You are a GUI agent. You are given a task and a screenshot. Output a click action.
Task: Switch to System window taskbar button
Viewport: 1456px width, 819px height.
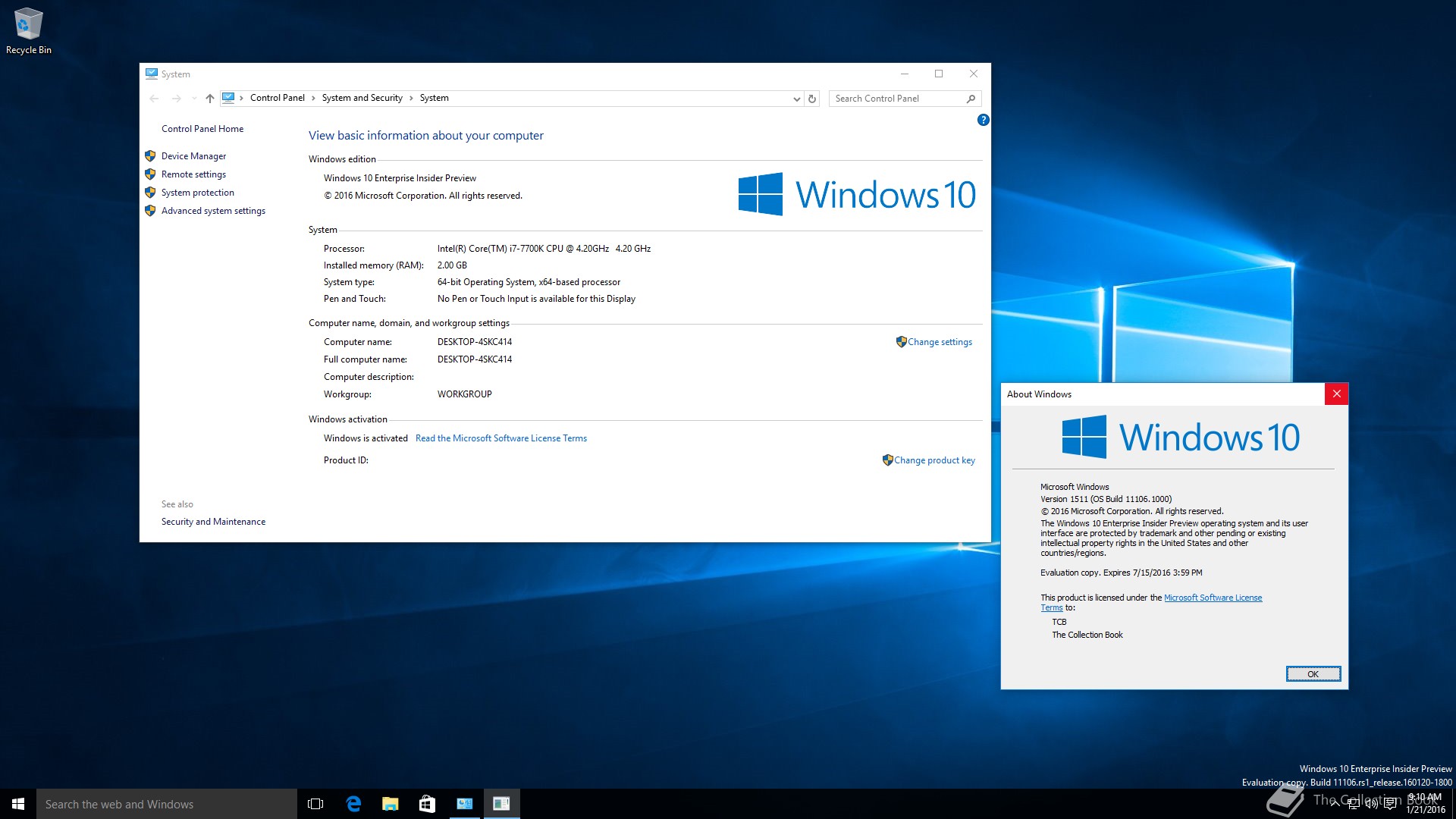[464, 804]
